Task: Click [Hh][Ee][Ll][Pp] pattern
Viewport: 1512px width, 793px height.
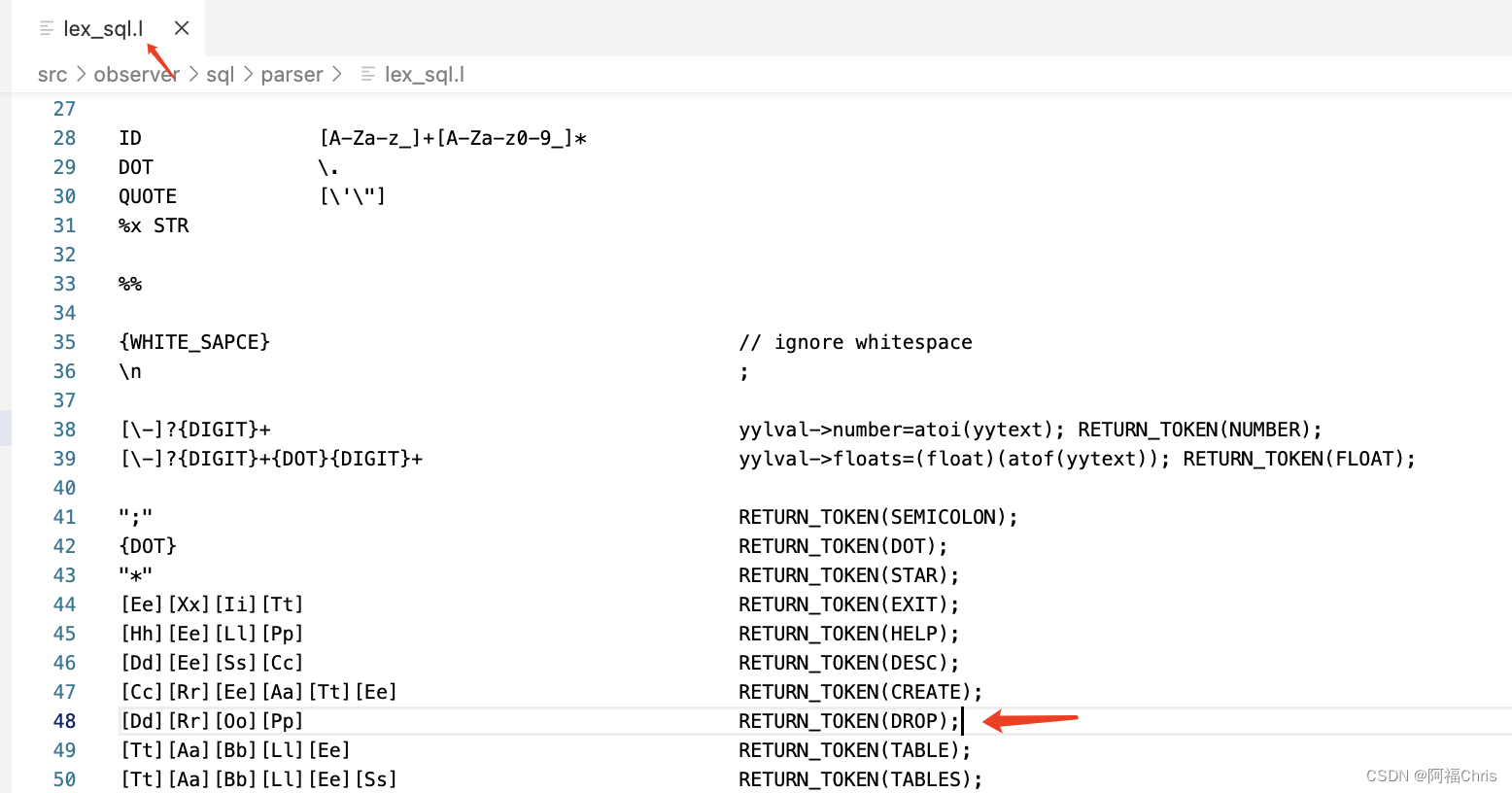Action: click(212, 634)
